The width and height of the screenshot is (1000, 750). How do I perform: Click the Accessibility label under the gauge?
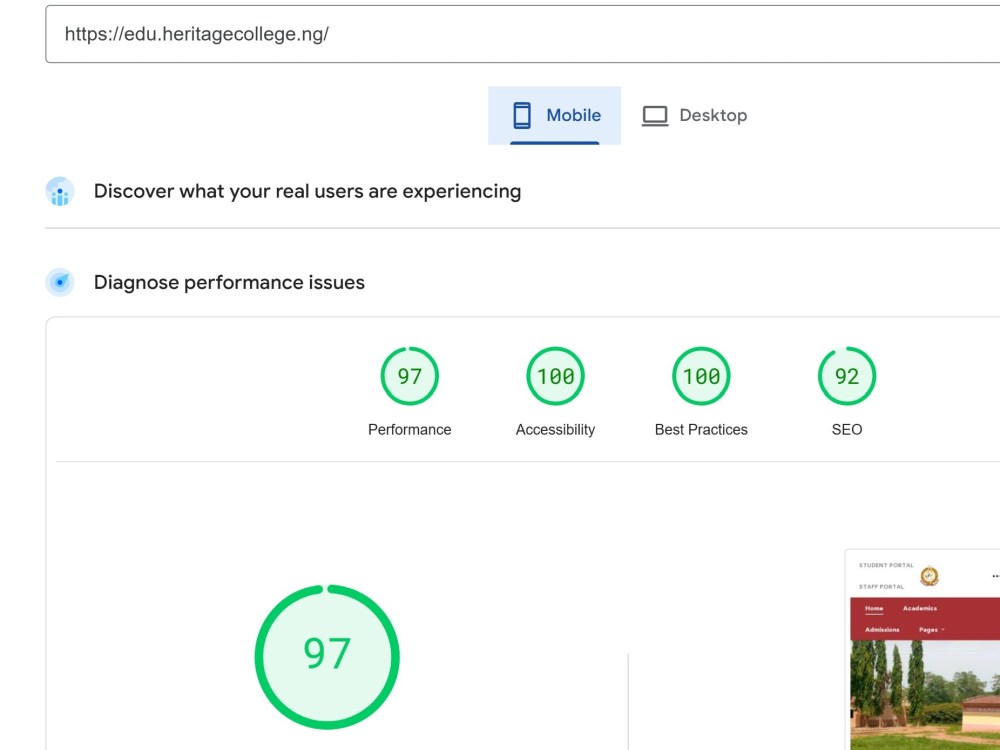(x=555, y=430)
